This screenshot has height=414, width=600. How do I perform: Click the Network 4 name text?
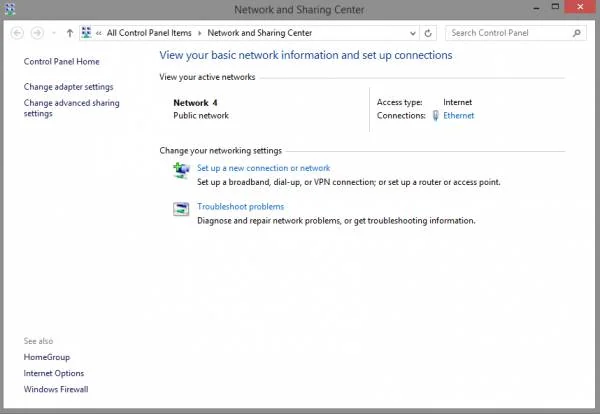[x=195, y=103]
